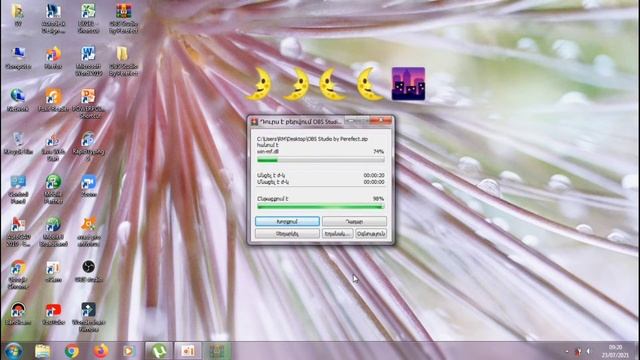
Task: Click the 74% file progress label
Action: [x=378, y=151]
